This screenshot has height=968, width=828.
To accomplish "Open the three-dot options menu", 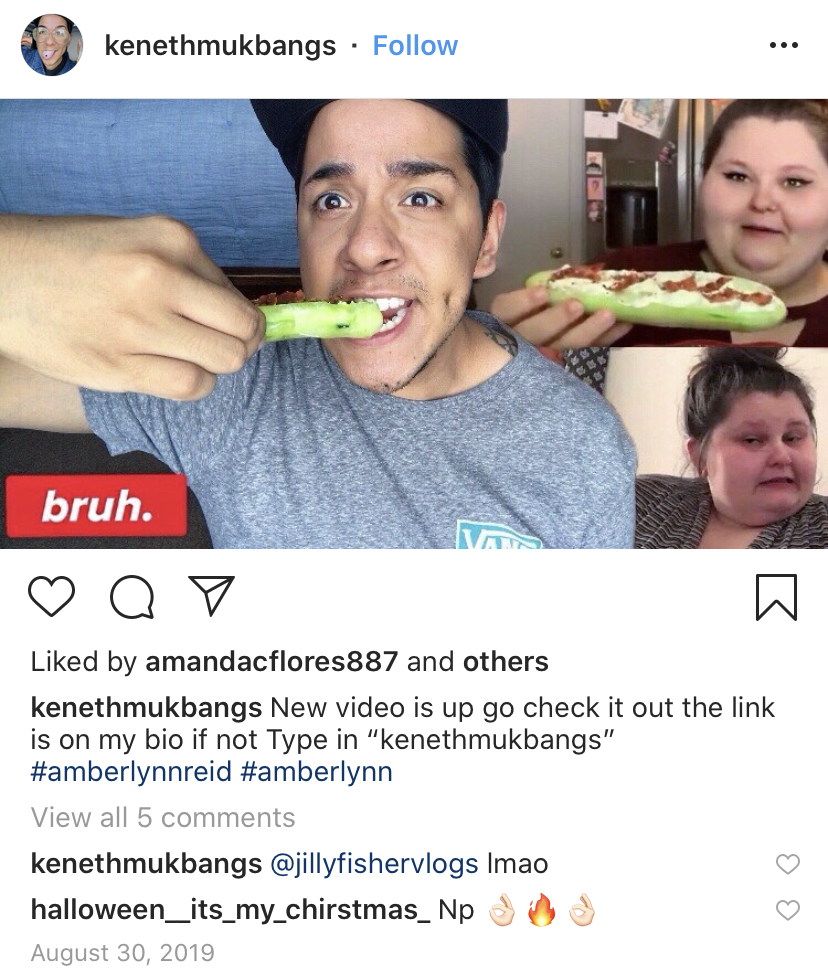I will (x=784, y=45).
